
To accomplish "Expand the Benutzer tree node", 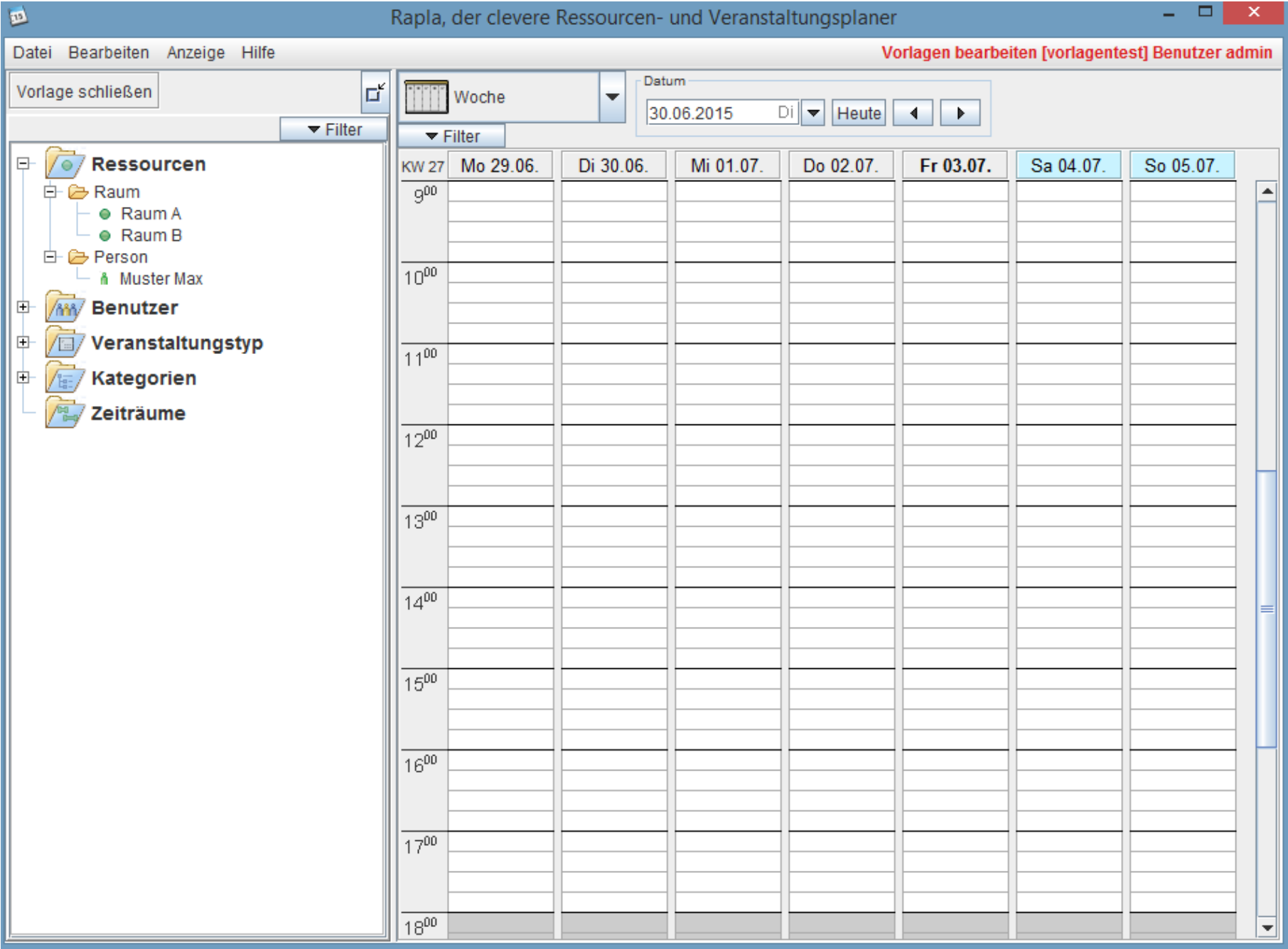I will click(23, 307).
